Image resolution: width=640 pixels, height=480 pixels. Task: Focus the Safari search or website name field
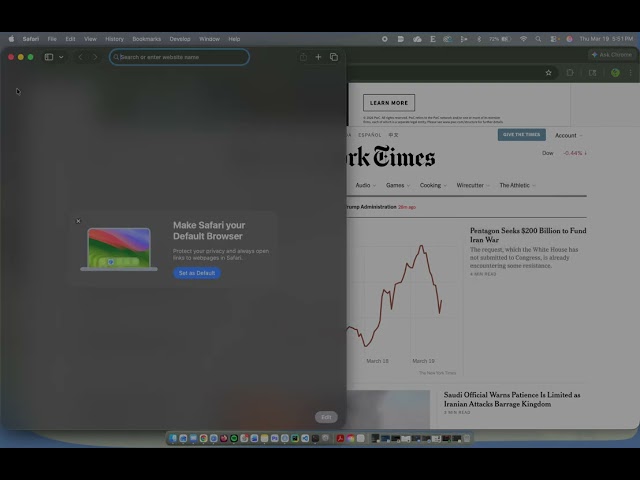tap(179, 57)
